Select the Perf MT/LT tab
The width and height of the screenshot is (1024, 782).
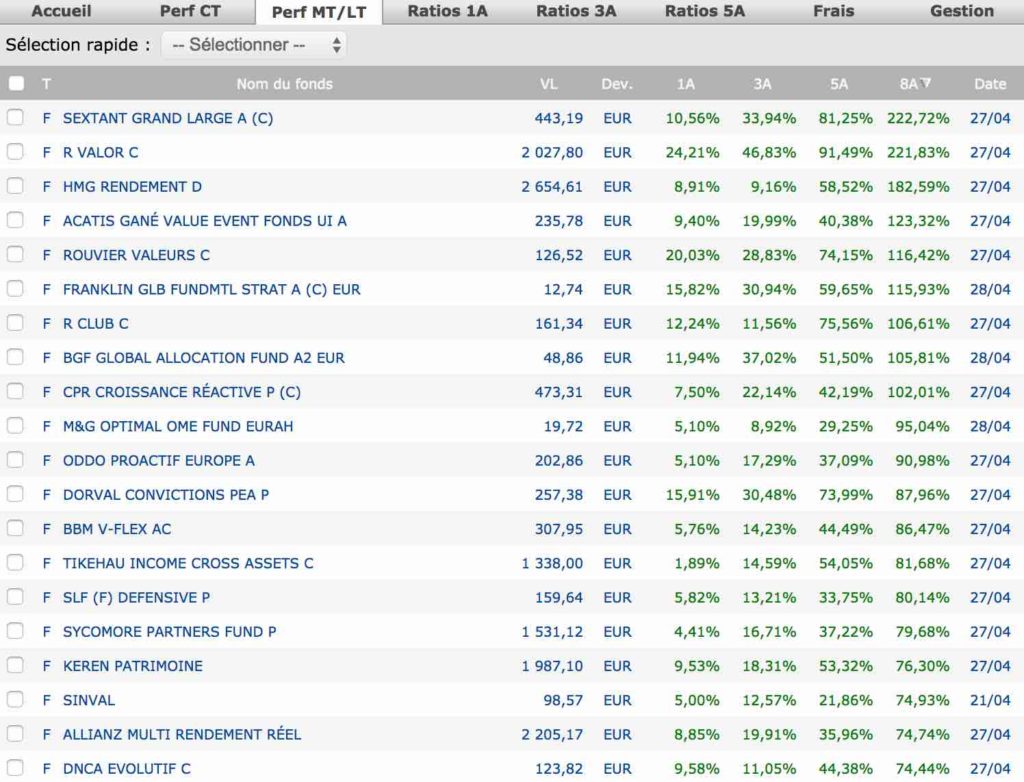[319, 12]
